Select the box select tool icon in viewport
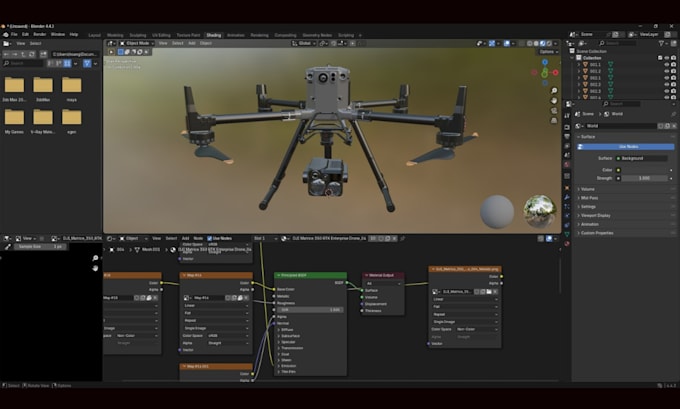 121,52
